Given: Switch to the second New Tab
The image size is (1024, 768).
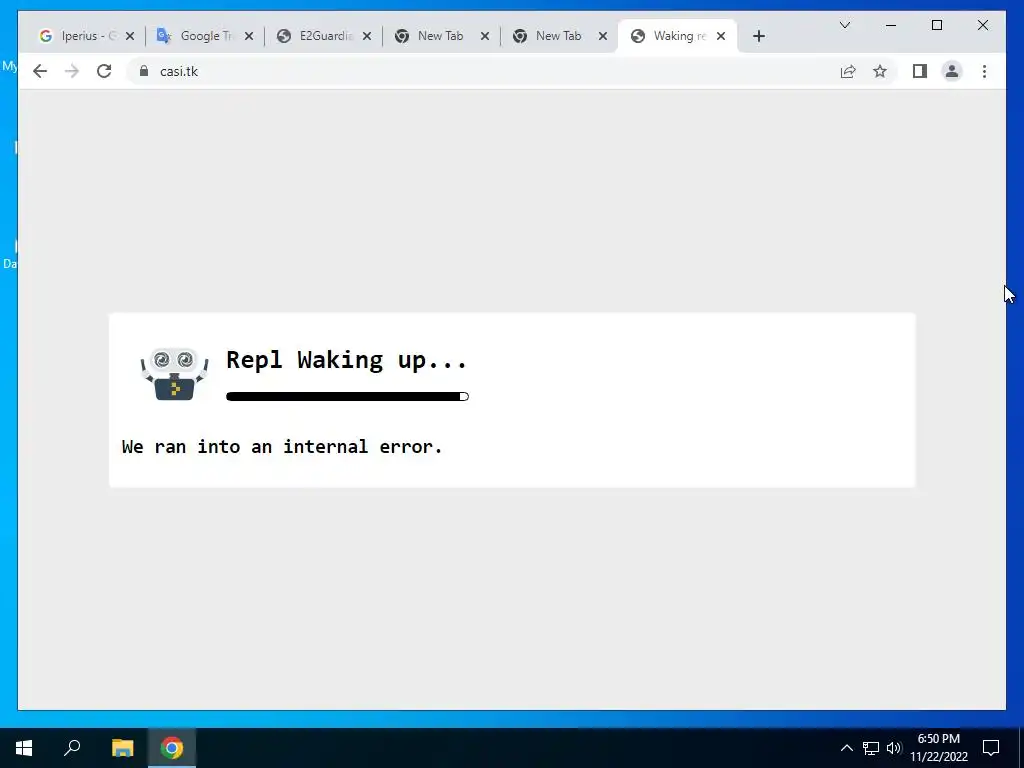Looking at the screenshot, I should pos(550,36).
